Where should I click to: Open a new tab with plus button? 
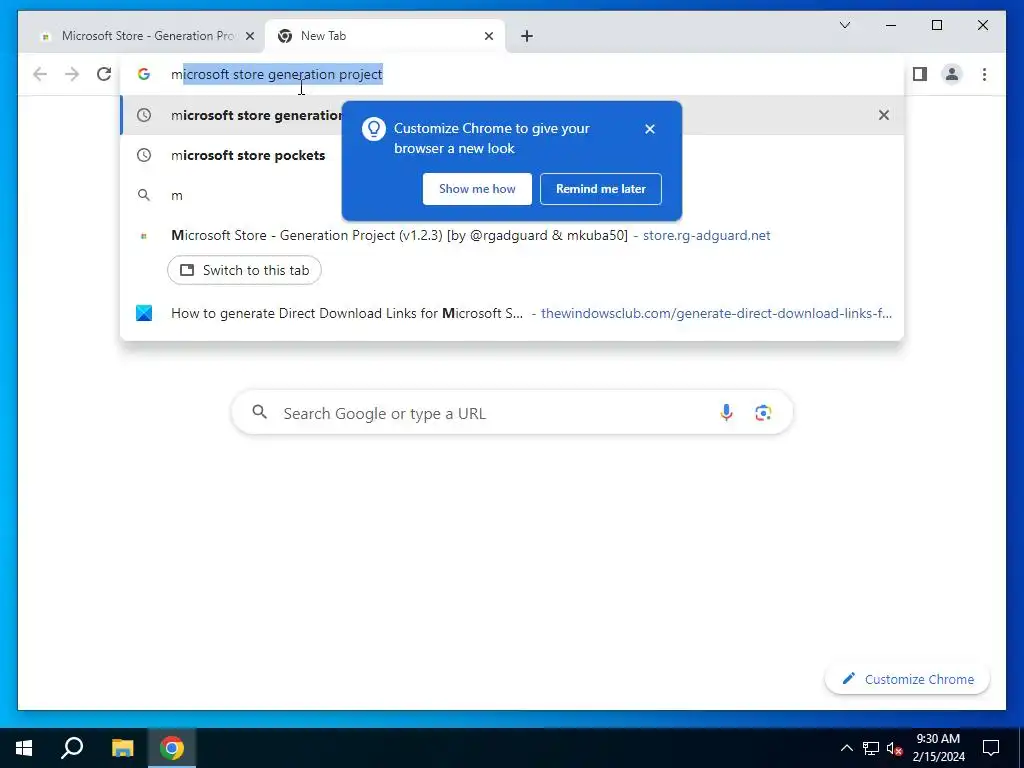pos(527,36)
